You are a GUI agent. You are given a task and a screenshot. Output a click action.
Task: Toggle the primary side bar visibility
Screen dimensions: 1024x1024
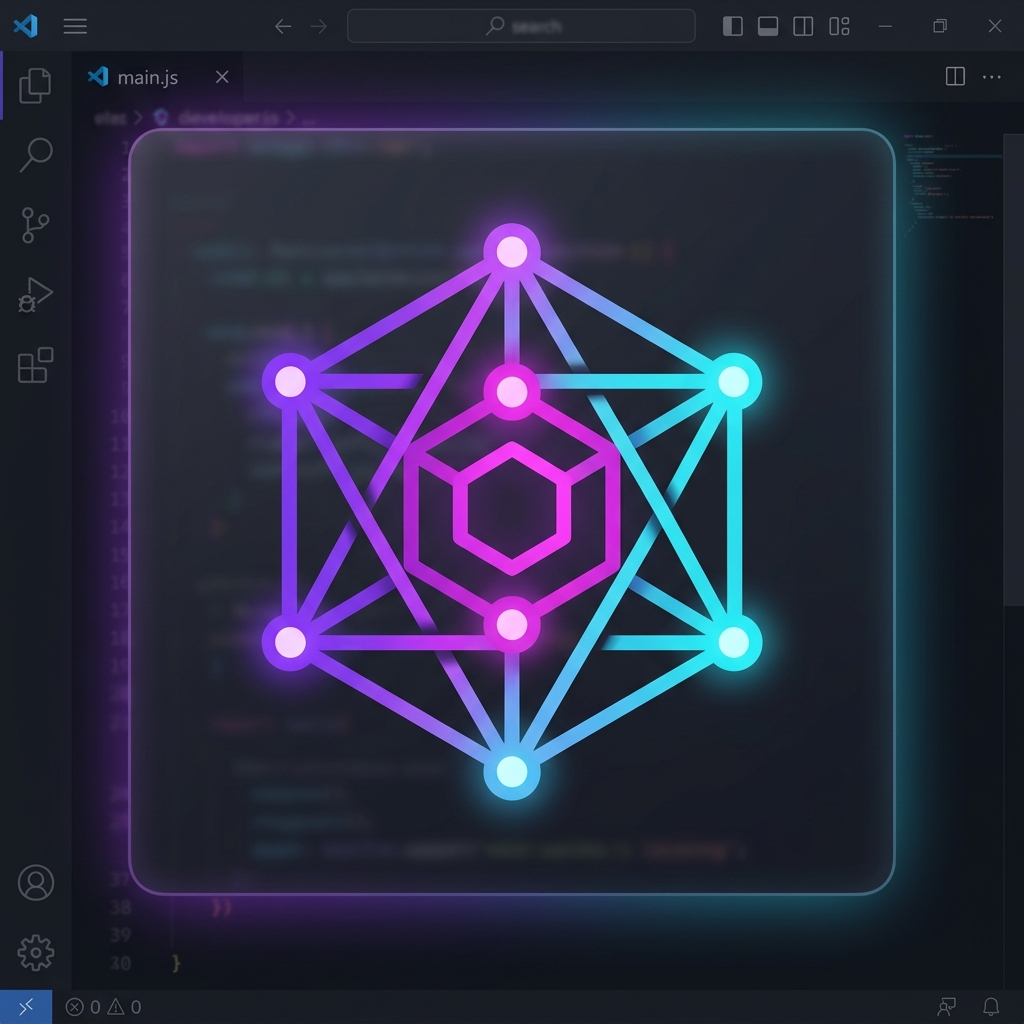click(x=733, y=27)
